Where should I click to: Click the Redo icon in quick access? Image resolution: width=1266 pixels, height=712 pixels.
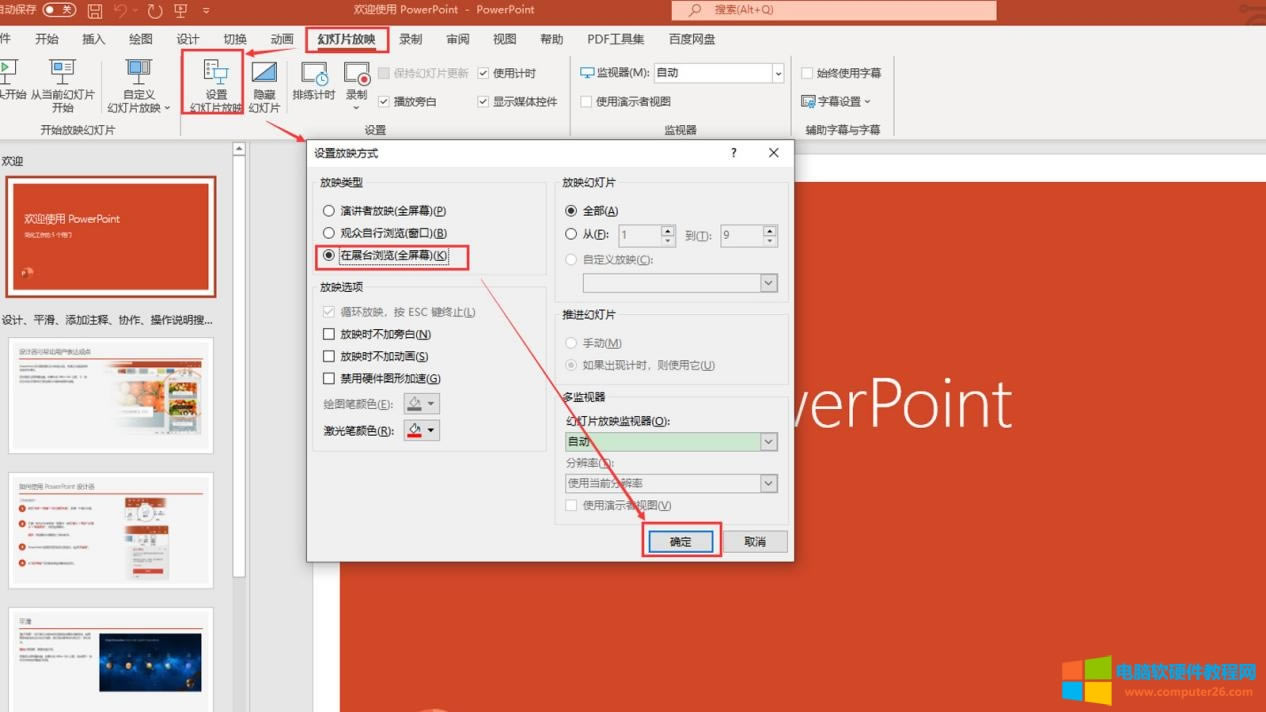154,11
